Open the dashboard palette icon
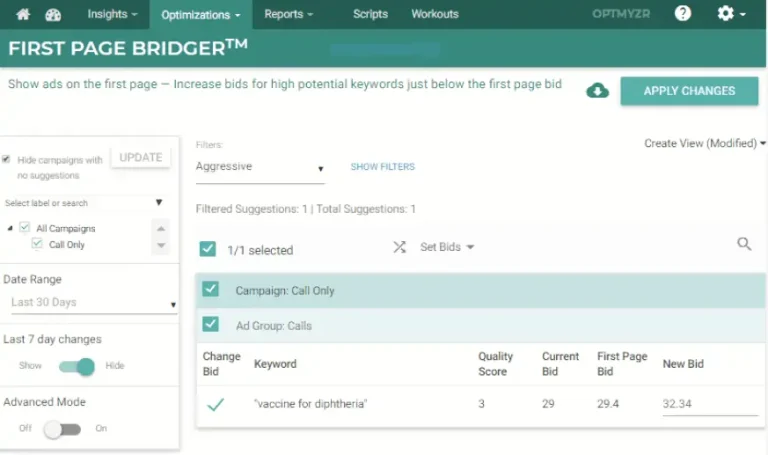768x455 pixels. [53, 15]
